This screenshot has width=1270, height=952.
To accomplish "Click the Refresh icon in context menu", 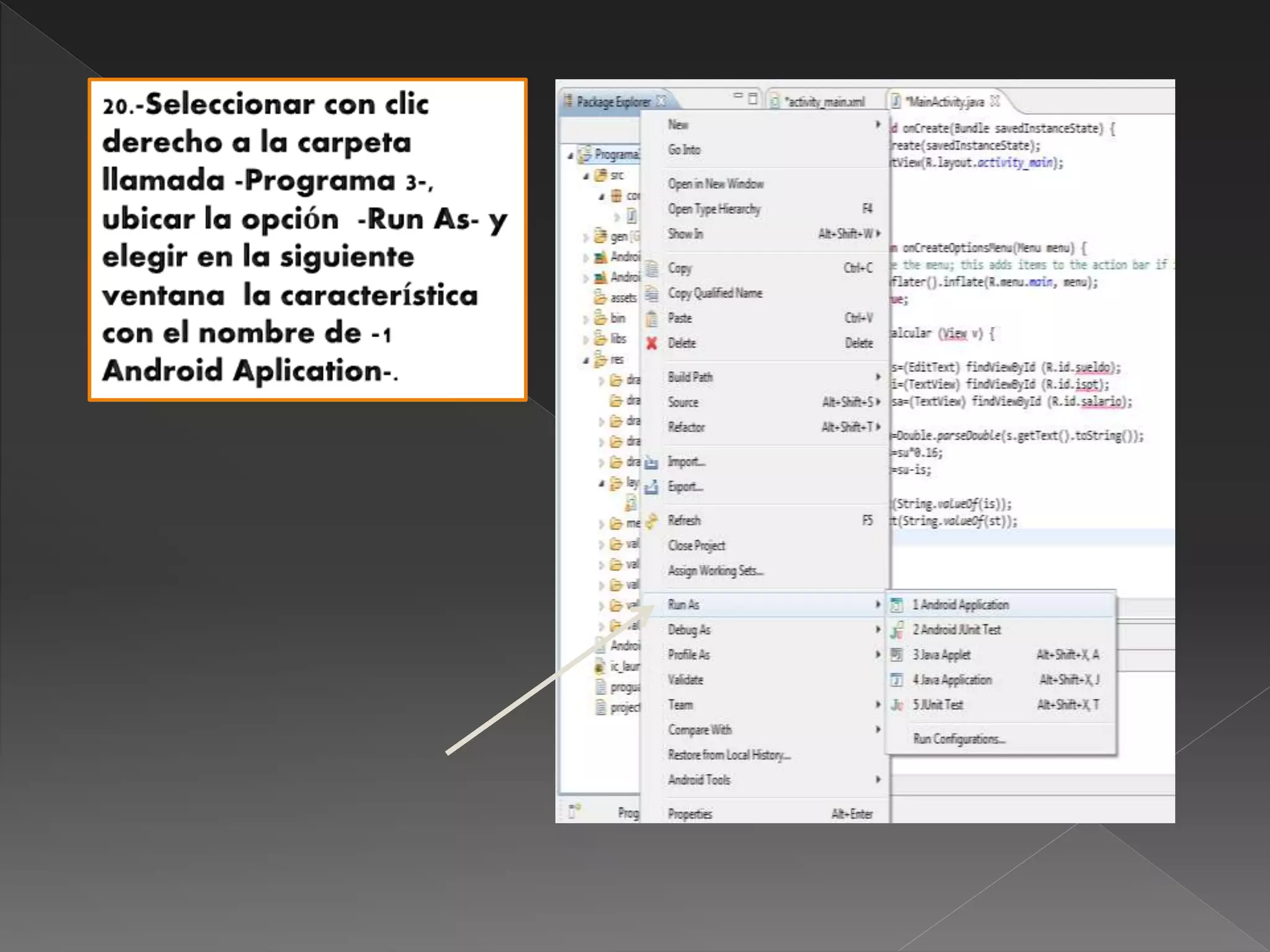I will point(651,521).
